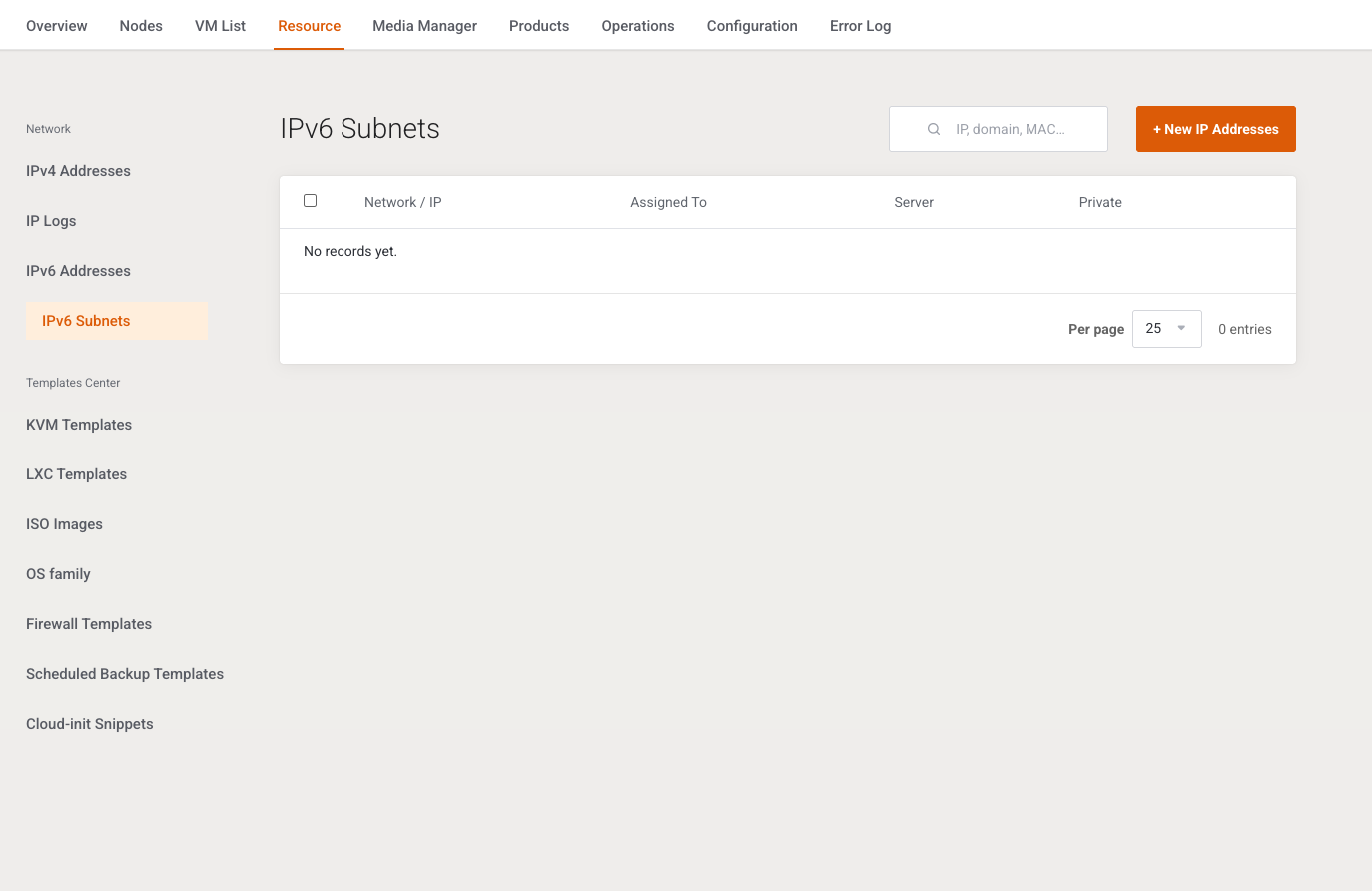Click the '0 entries' count text
Screen dimensions: 1372x891
point(1245,329)
